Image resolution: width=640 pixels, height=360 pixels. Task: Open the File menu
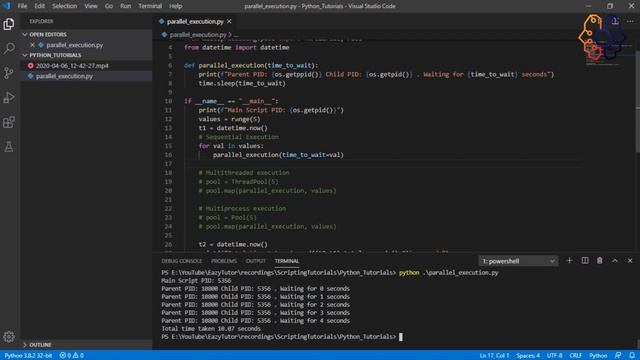click(22, 6)
